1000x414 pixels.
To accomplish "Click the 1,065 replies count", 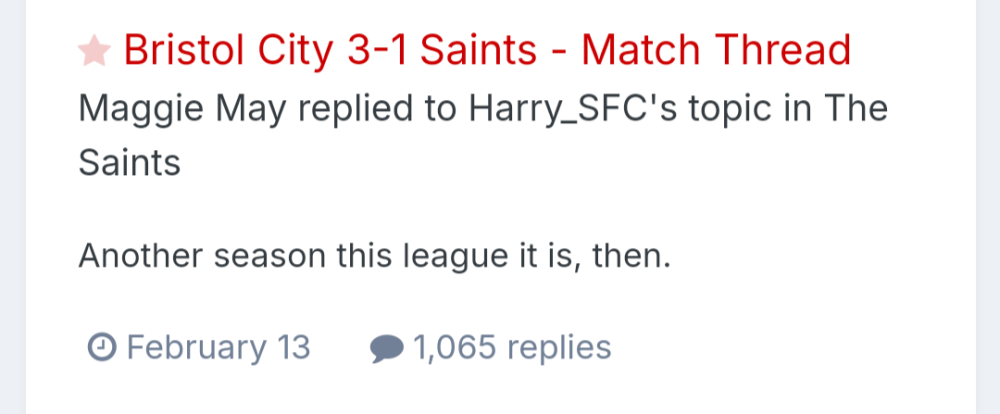I will coord(511,348).
